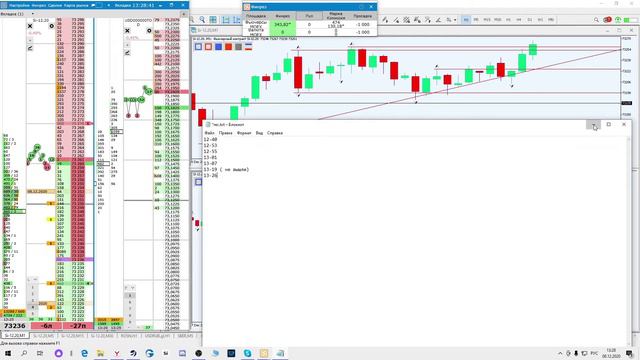Select the M1 timeframe button in chart toolbar
Screen dimensions: 640x360
click(x=466, y=20)
